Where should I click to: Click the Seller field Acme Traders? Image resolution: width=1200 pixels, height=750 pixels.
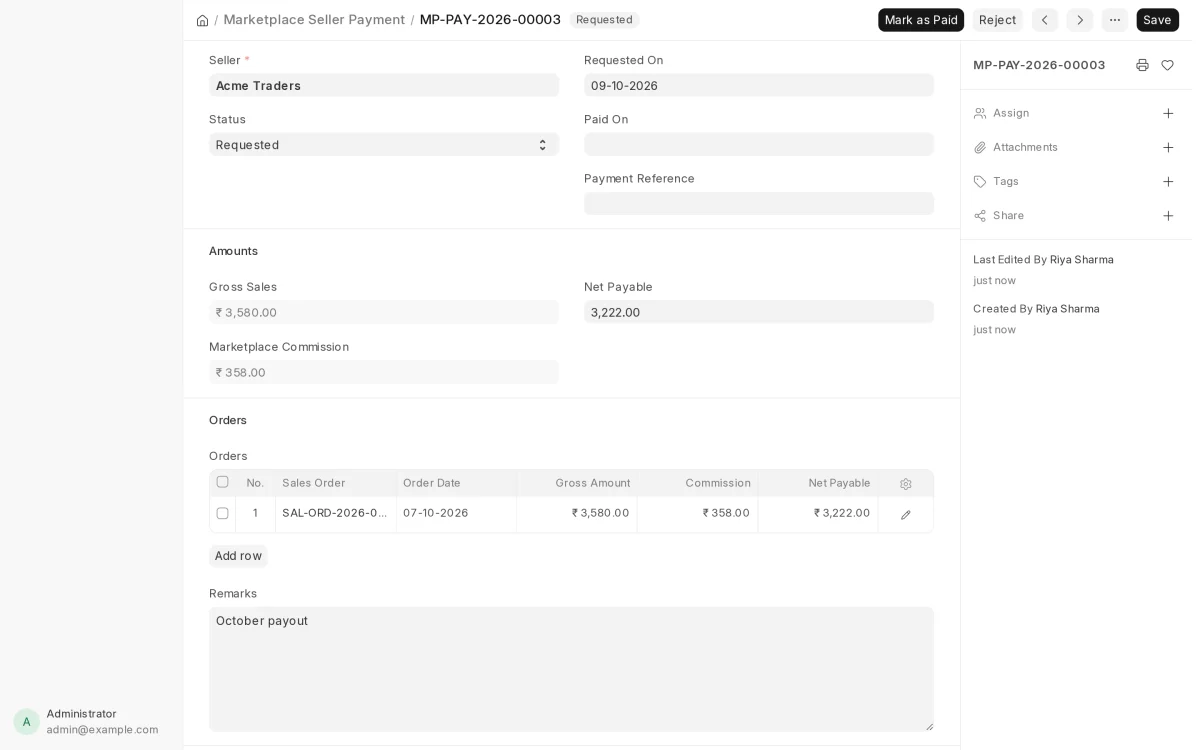click(384, 85)
